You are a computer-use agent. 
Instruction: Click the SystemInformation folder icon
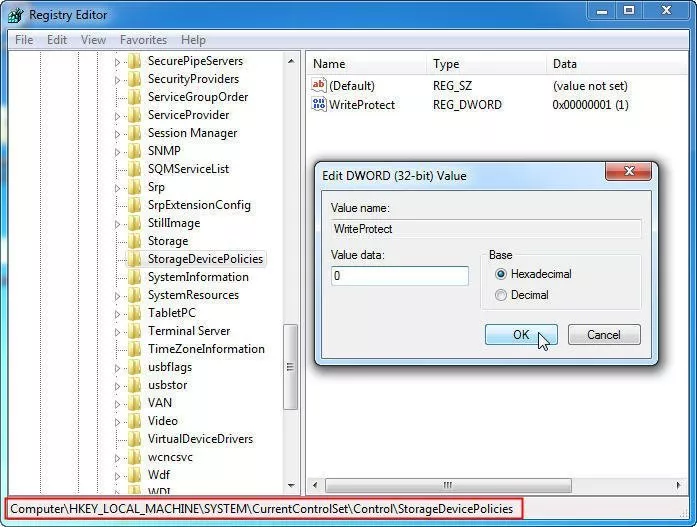point(134,277)
